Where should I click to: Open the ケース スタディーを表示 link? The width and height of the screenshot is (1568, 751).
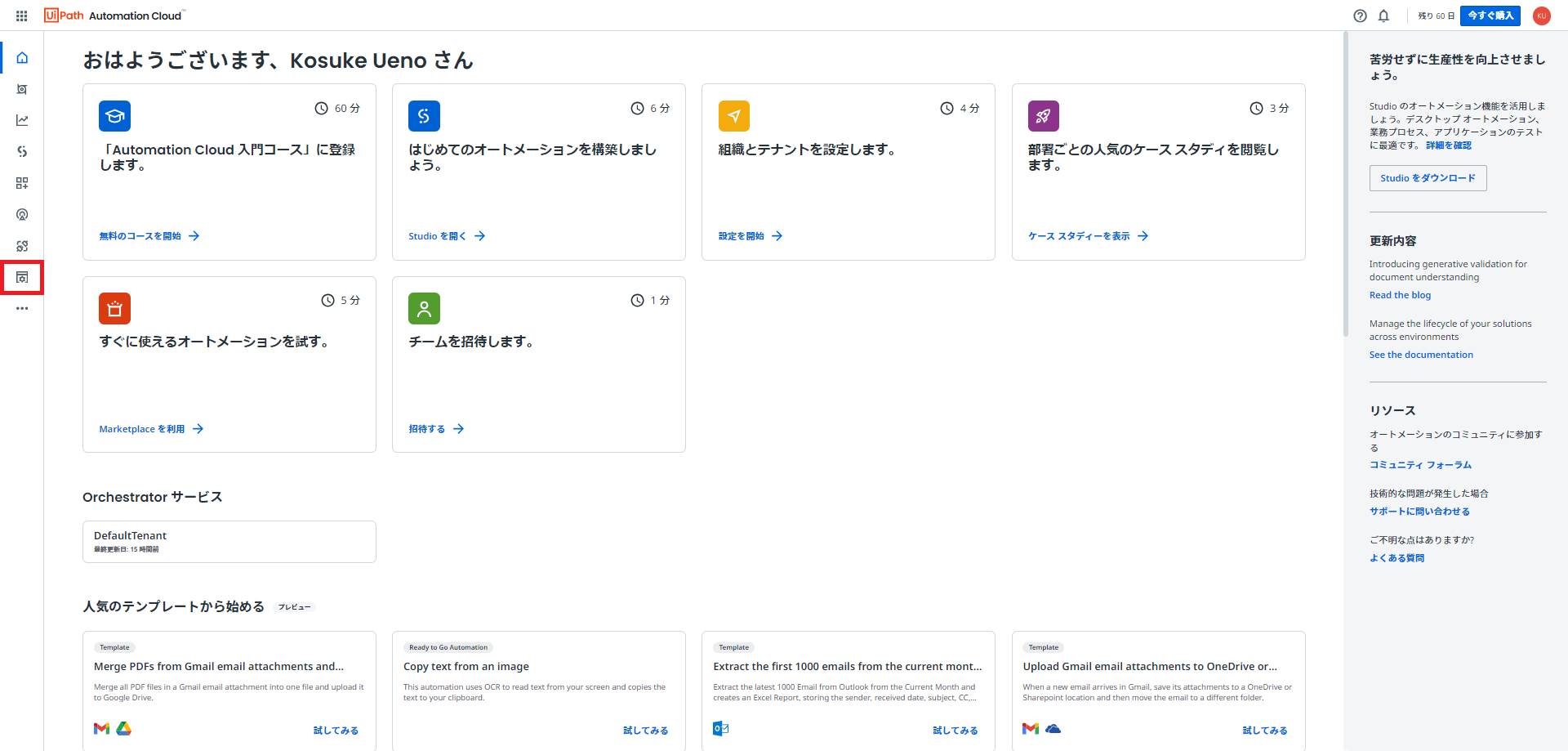tap(1079, 236)
